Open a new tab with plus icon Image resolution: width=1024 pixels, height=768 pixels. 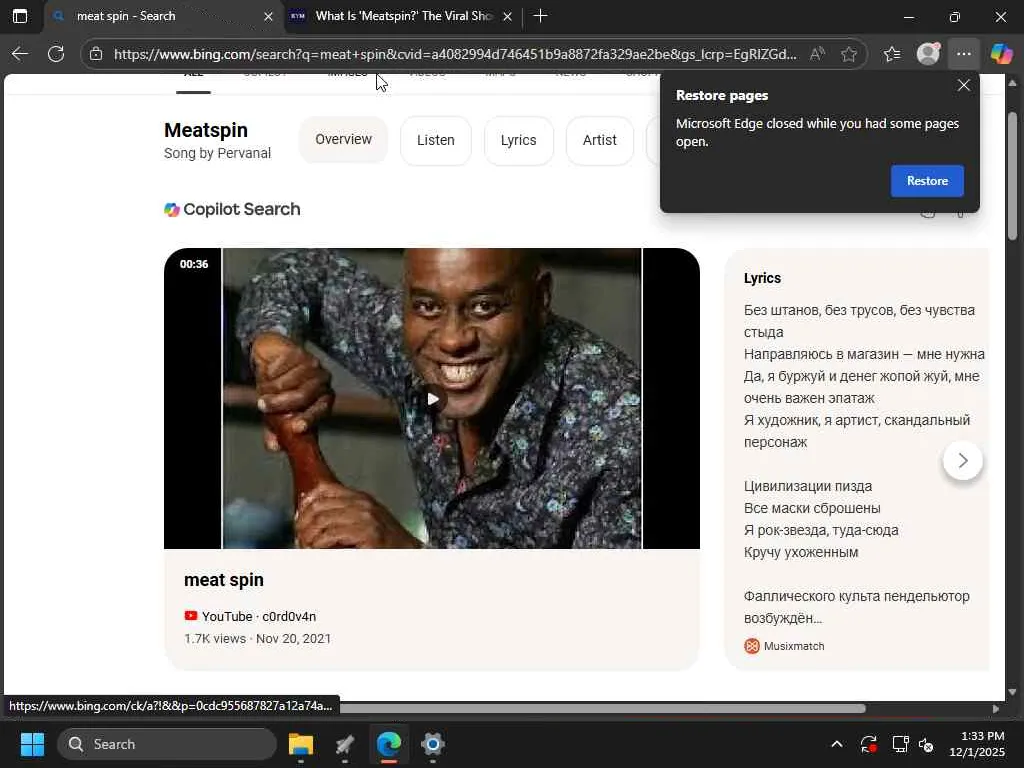click(540, 16)
